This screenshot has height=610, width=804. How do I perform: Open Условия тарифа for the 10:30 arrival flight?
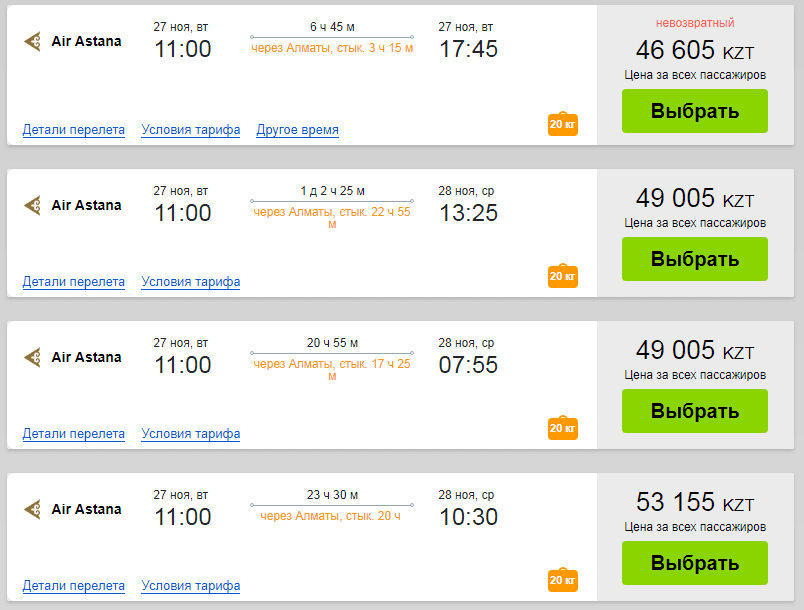point(191,585)
